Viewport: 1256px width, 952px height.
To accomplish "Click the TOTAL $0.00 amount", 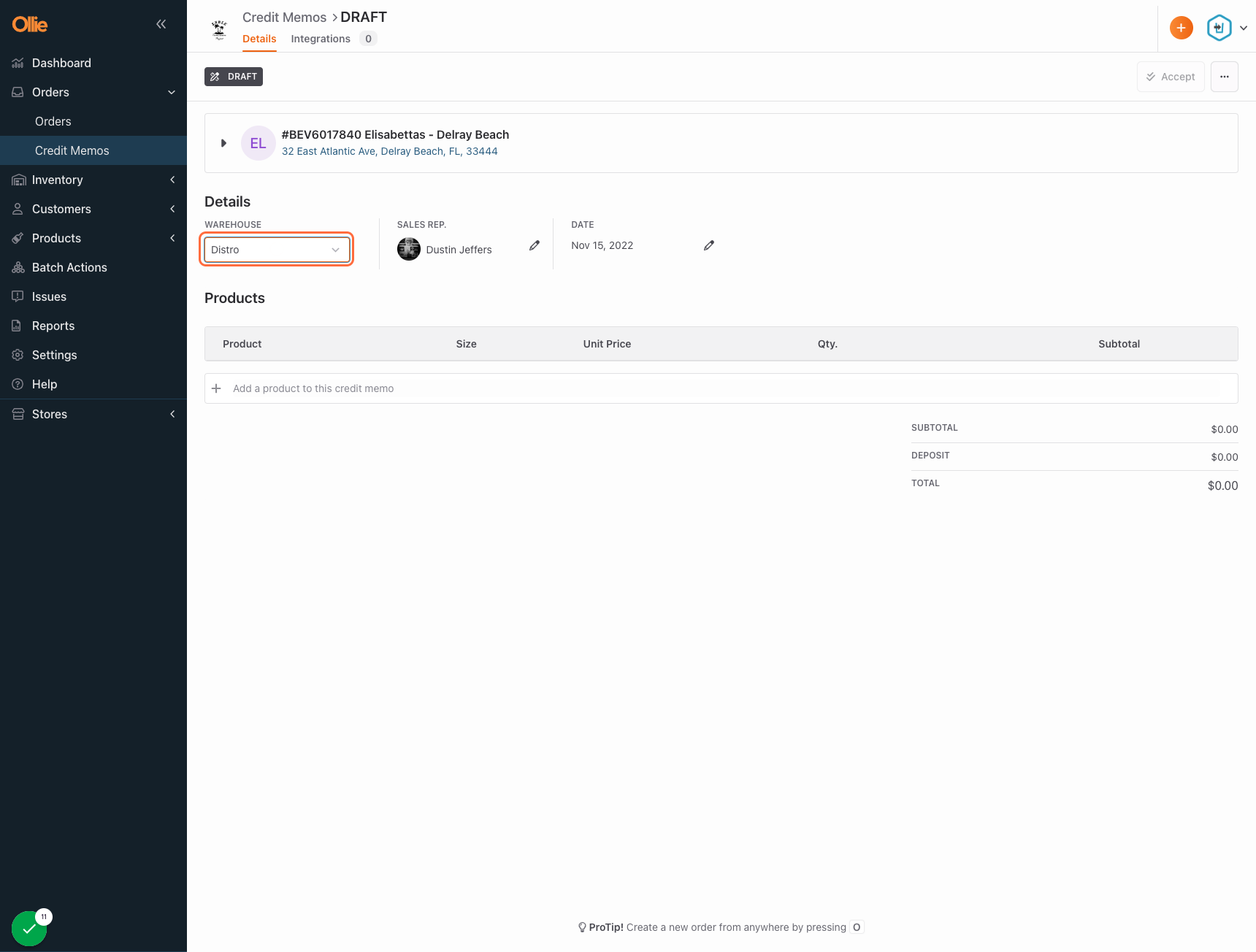I will (x=1223, y=485).
